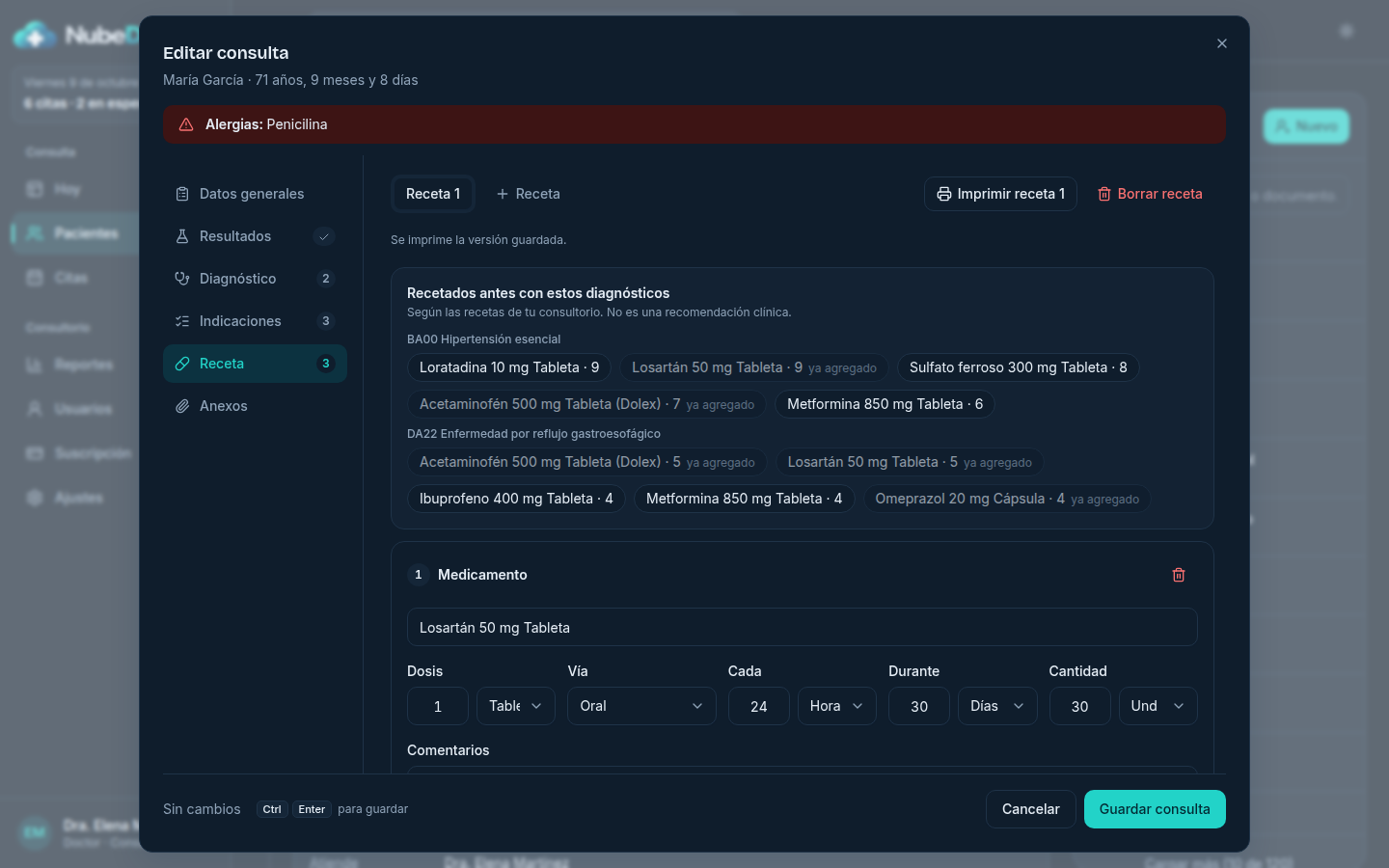Image resolution: width=1389 pixels, height=868 pixels.
Task: Click the Imprimir receta 1 button
Action: [x=1000, y=194]
